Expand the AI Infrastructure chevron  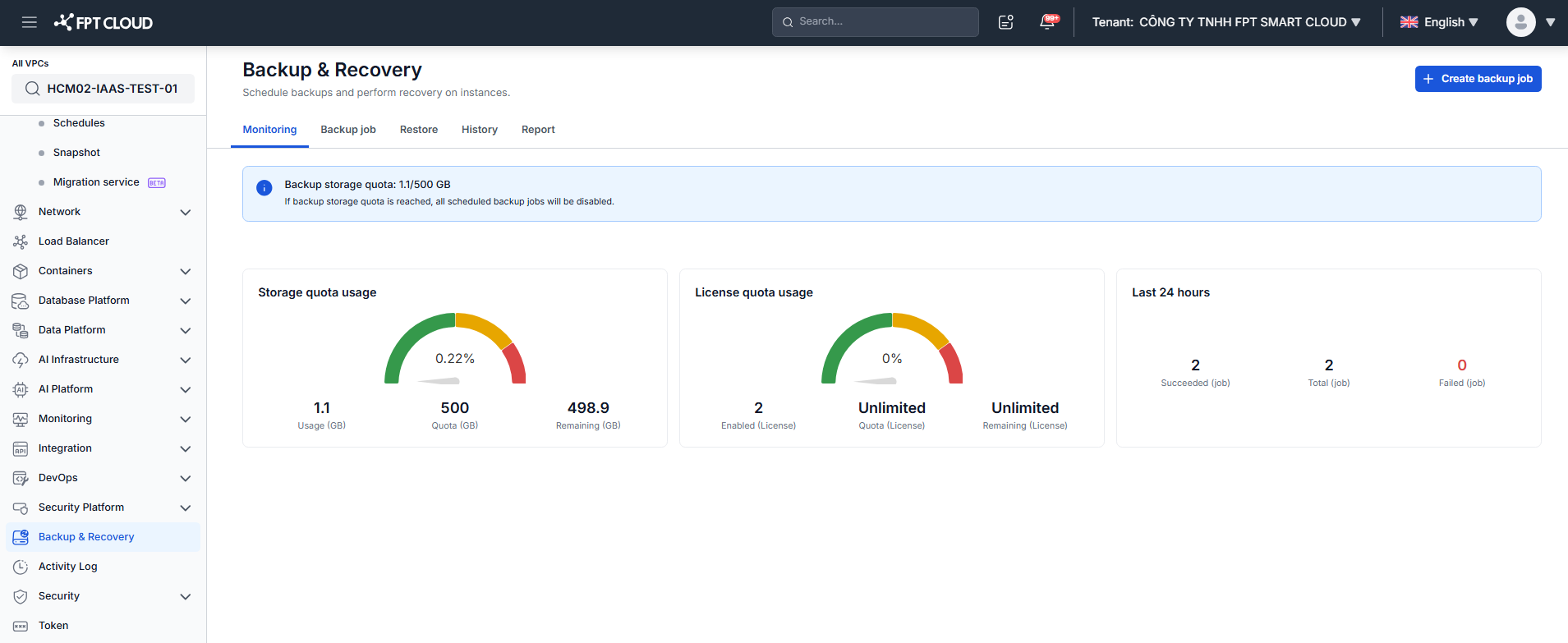(x=186, y=360)
